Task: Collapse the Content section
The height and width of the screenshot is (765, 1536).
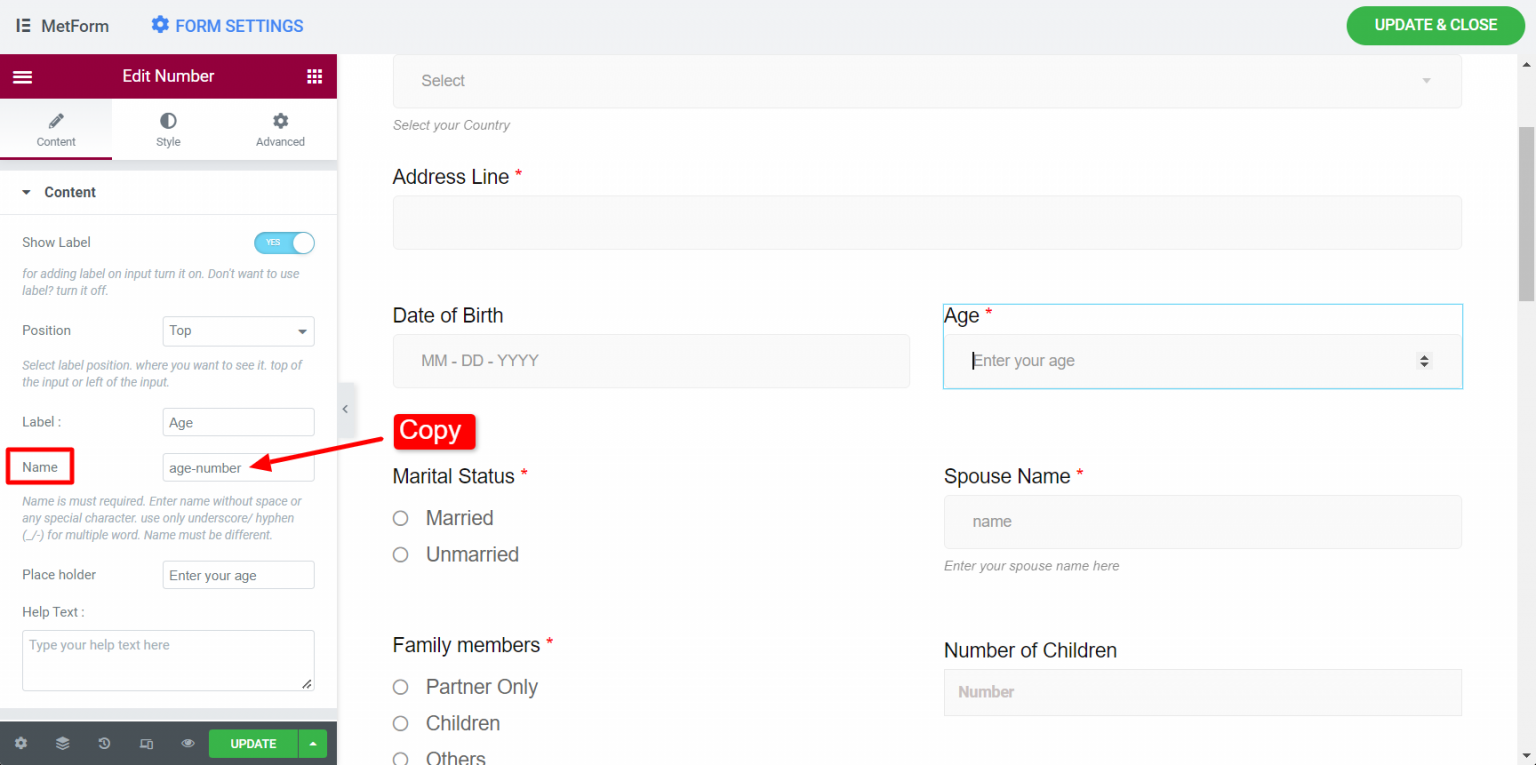Action: point(68,192)
